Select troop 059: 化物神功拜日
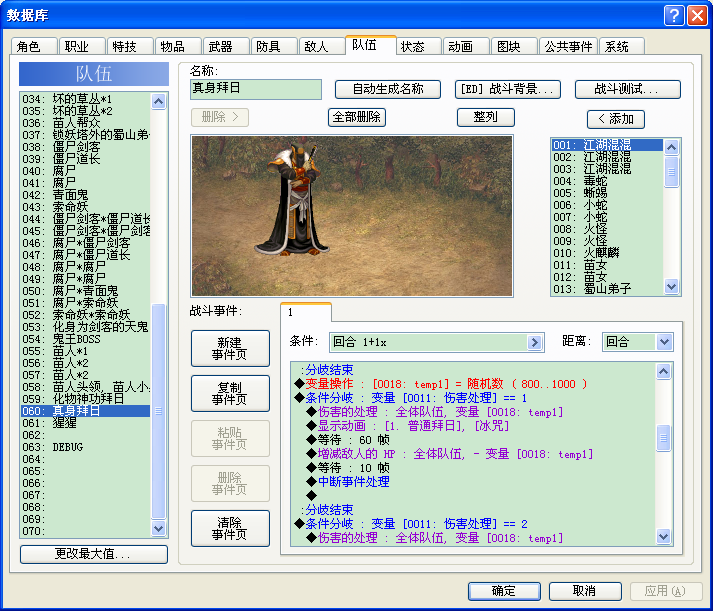The height and width of the screenshot is (611, 713). coord(85,399)
